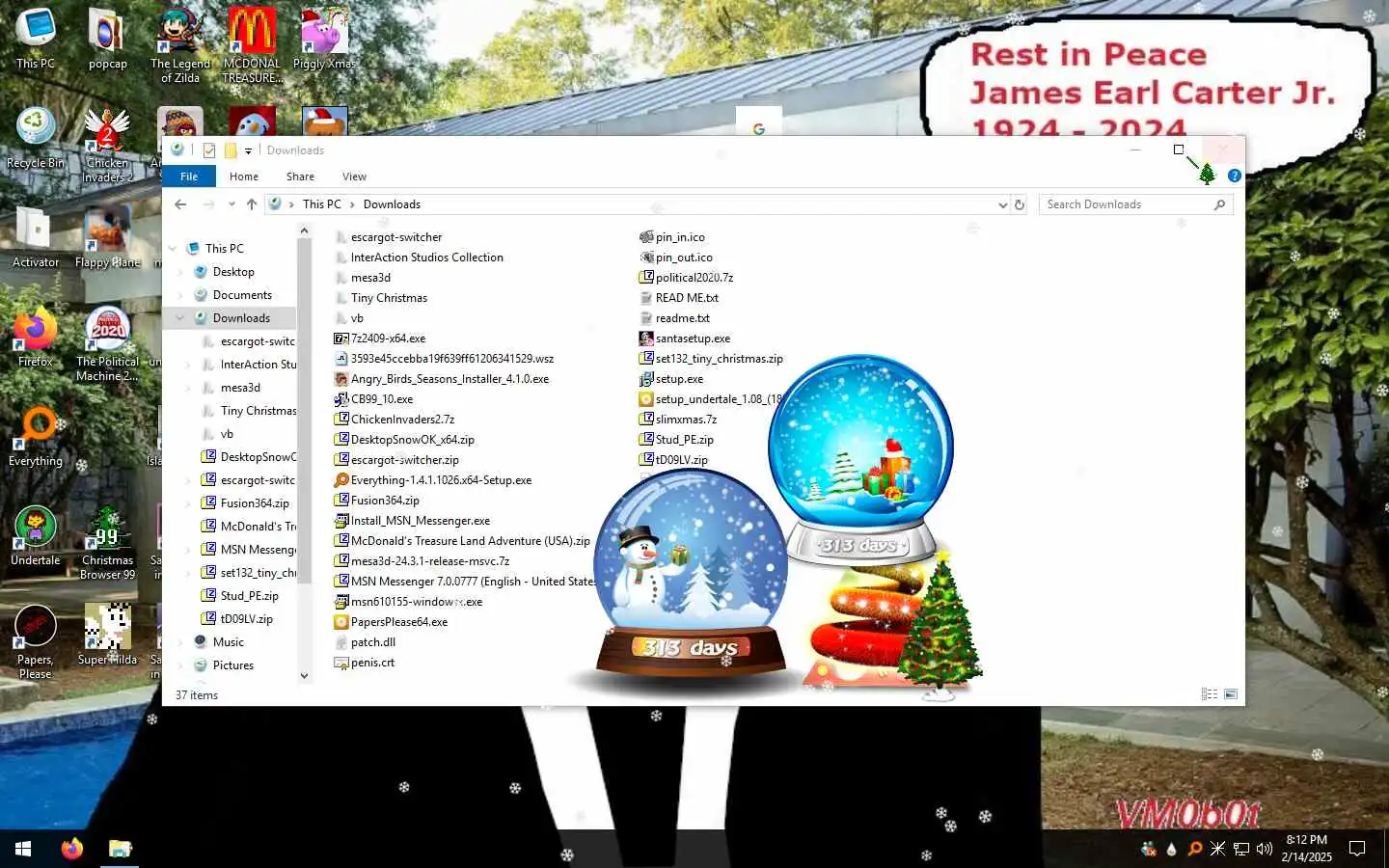Screen dimensions: 1389x868
Task: Expand the Desktop tree node
Action: (179, 272)
